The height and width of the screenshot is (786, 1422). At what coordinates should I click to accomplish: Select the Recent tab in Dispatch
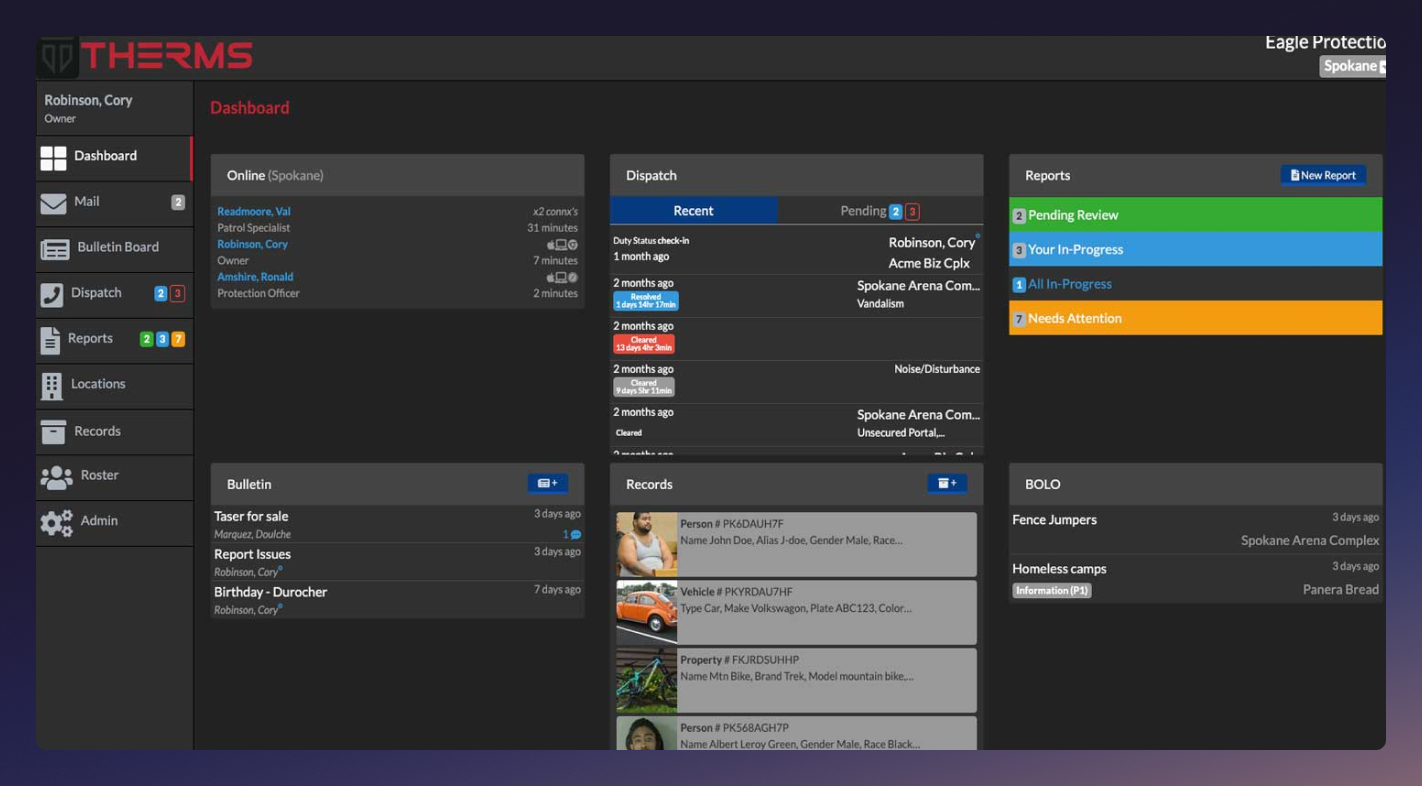(694, 210)
